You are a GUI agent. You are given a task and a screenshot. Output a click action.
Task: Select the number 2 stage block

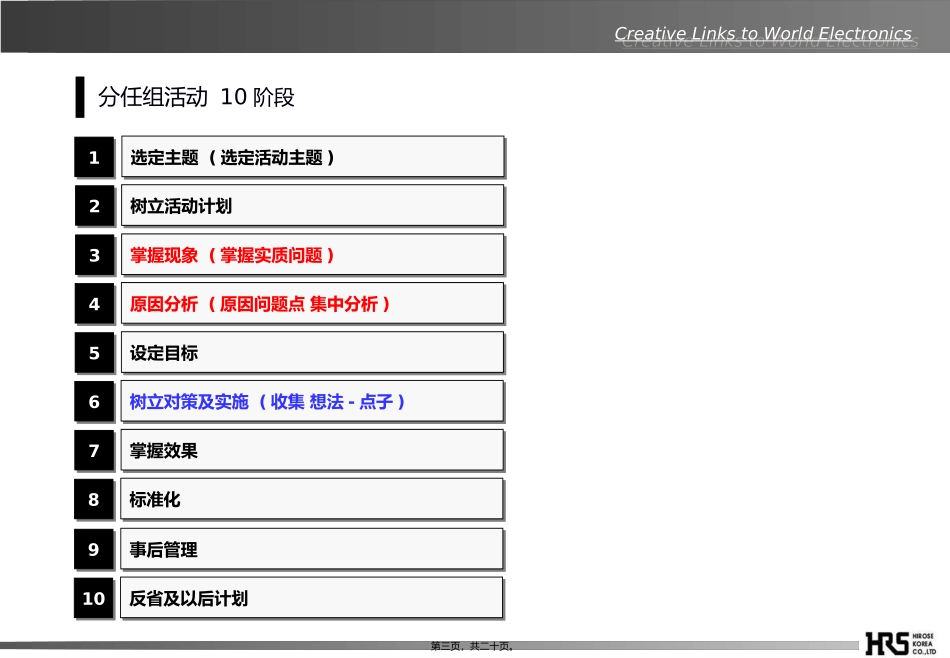click(x=94, y=206)
